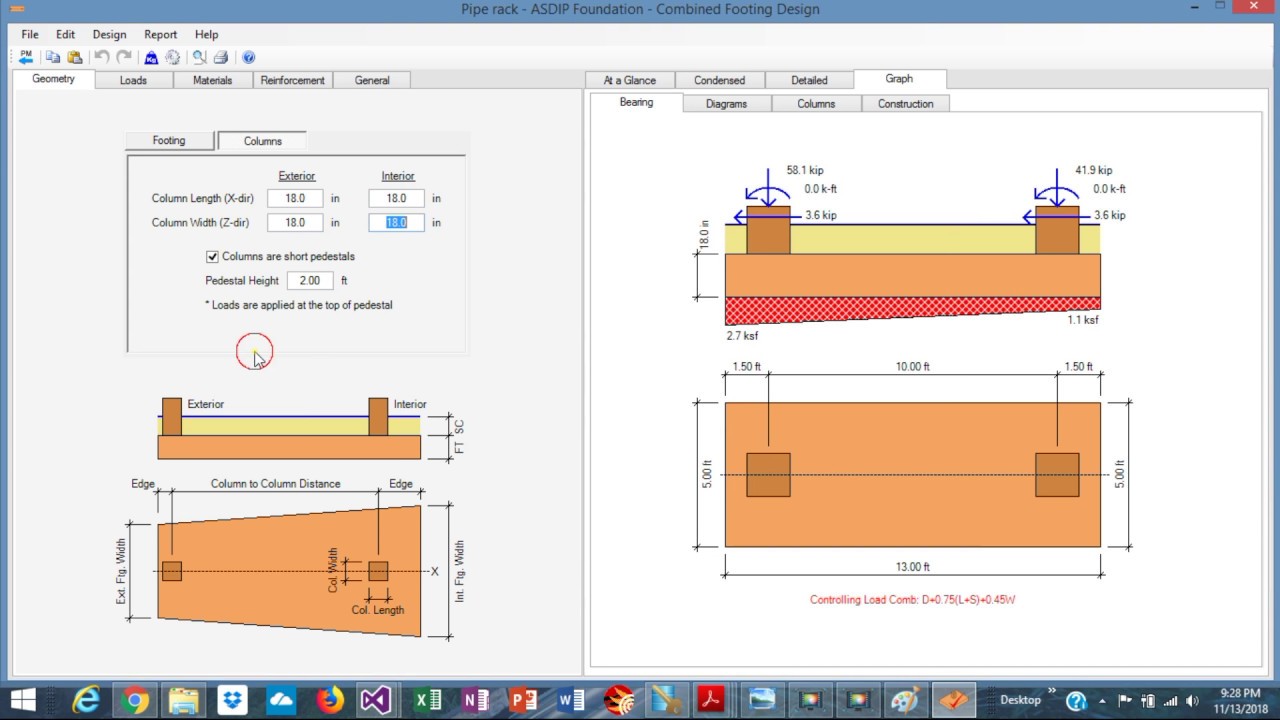Show the Bearing graph tab
The width and height of the screenshot is (1280, 720).
636,102
